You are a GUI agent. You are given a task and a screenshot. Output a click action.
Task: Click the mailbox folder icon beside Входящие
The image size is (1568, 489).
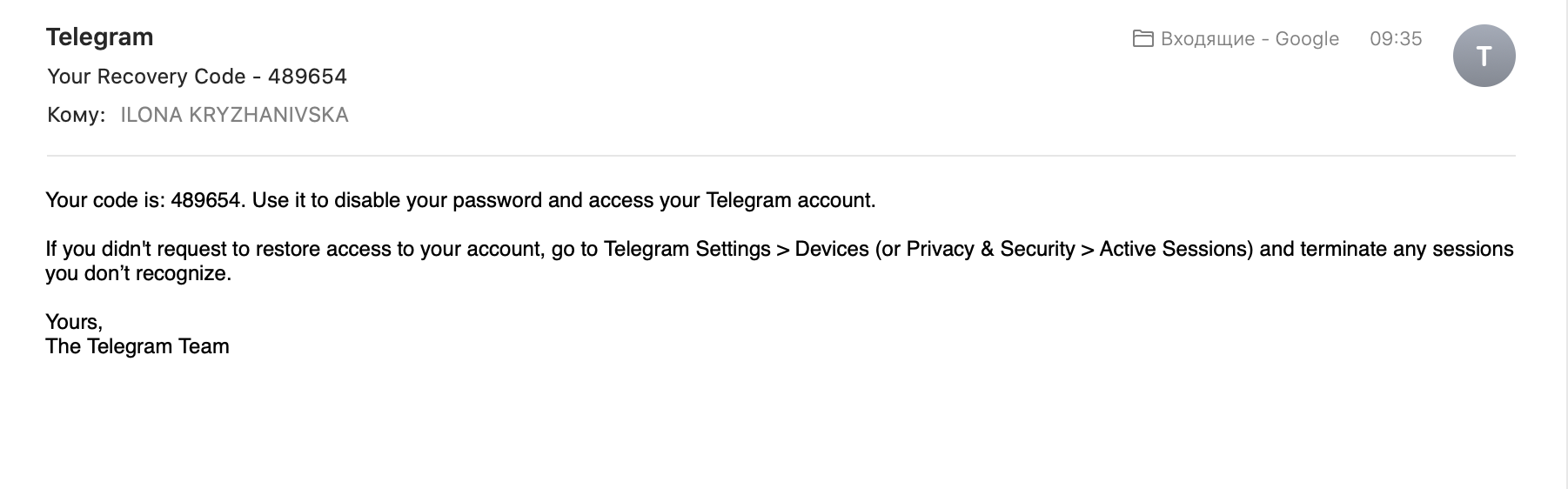point(1142,38)
